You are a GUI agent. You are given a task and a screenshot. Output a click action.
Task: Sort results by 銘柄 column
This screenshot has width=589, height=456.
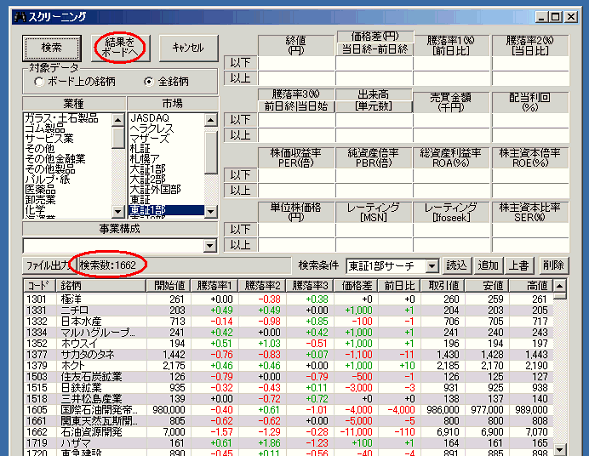click(101, 286)
